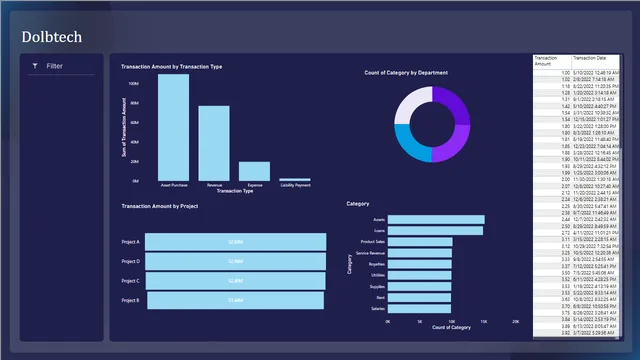Sort by Transaction Date column header
This screenshot has width=640, height=360.
(x=595, y=61)
